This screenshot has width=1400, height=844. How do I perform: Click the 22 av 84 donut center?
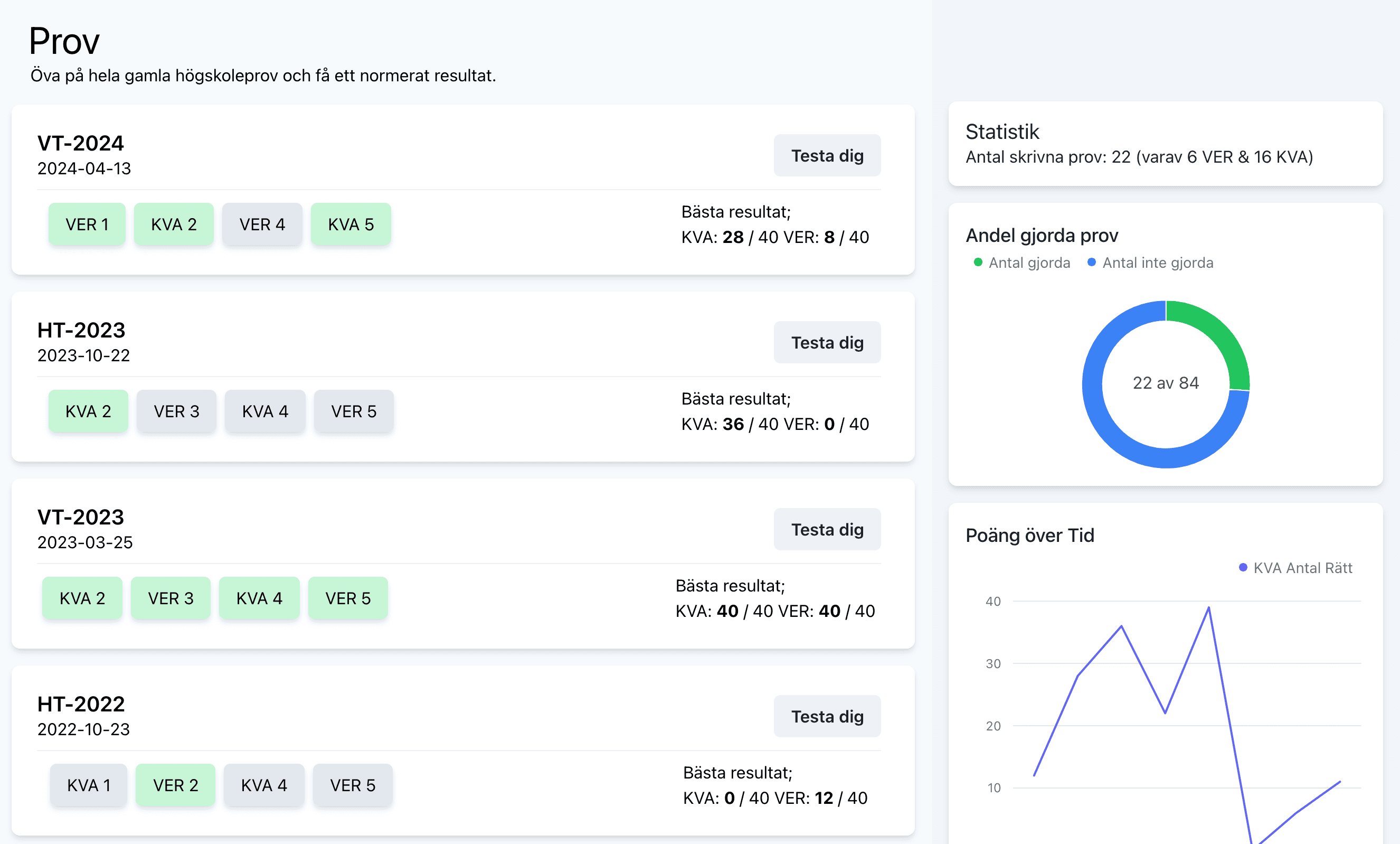pos(1165,383)
